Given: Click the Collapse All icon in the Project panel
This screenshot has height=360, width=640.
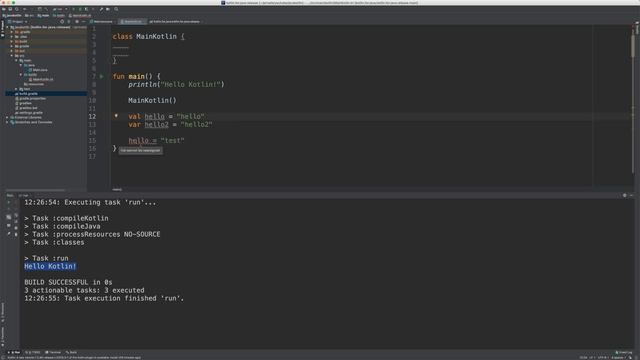Looking at the screenshot, I should [x=69, y=22].
